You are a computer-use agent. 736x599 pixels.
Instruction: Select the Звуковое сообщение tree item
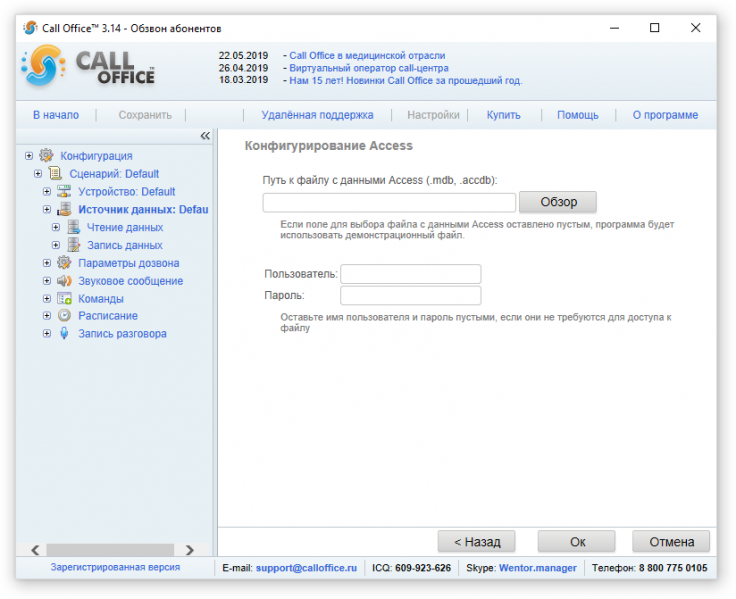(130, 281)
